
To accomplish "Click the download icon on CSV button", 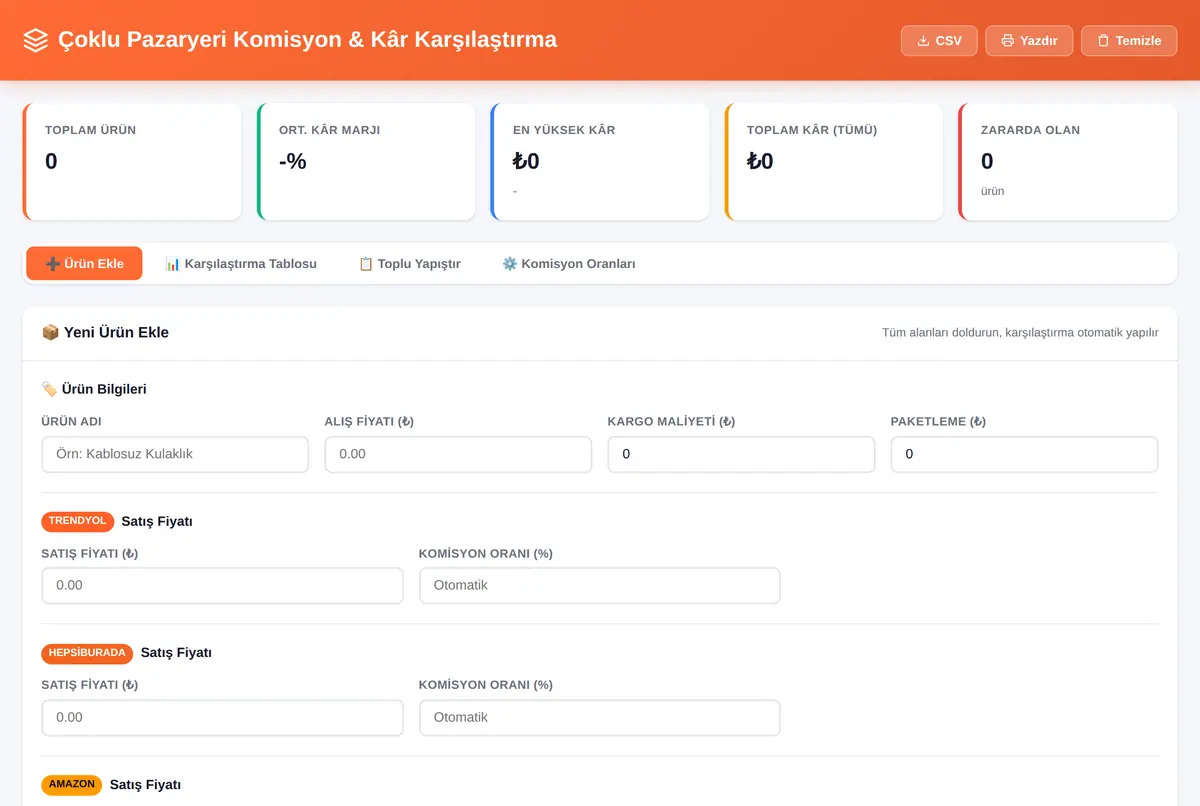I will pos(922,41).
